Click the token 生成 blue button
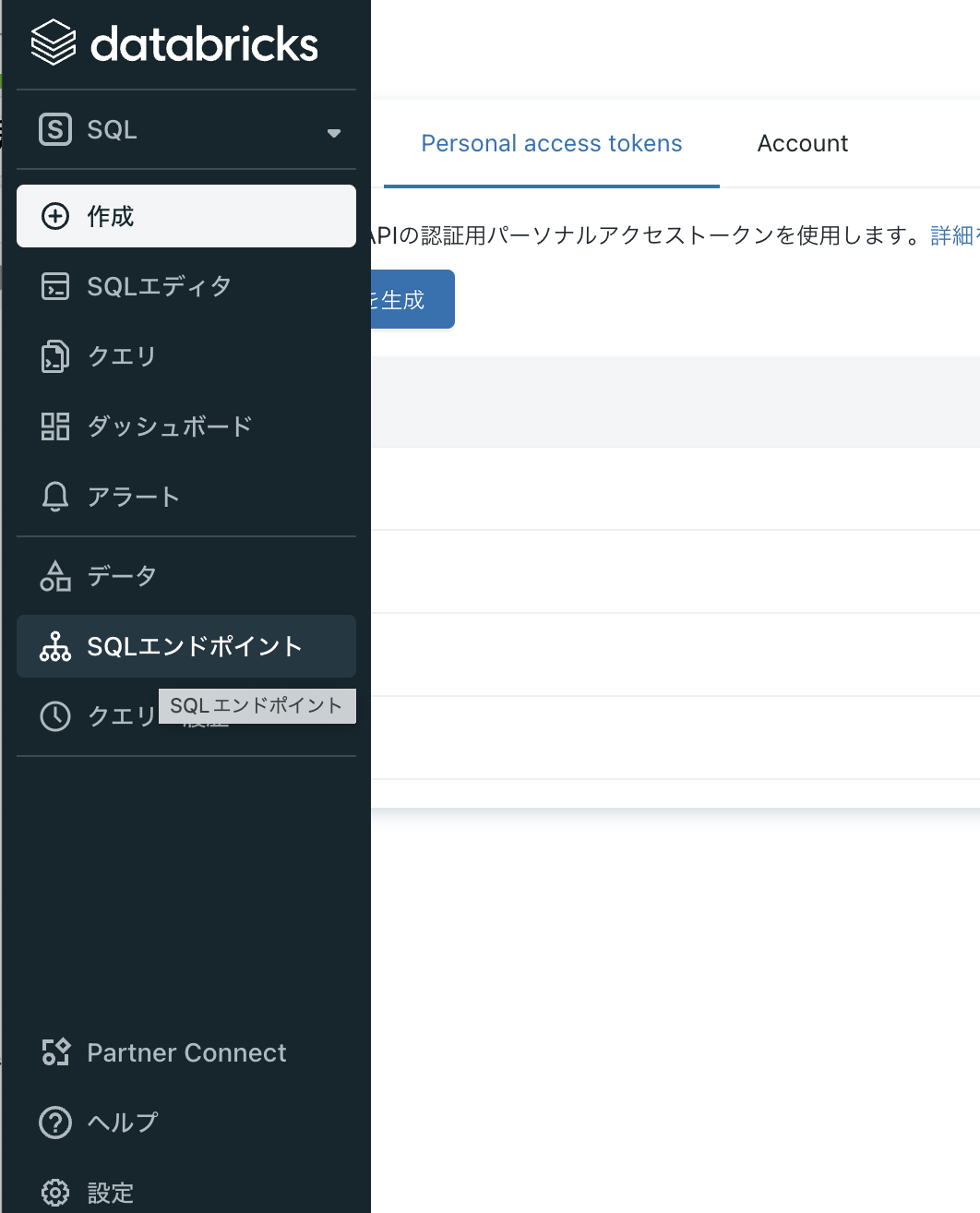 click(412, 299)
